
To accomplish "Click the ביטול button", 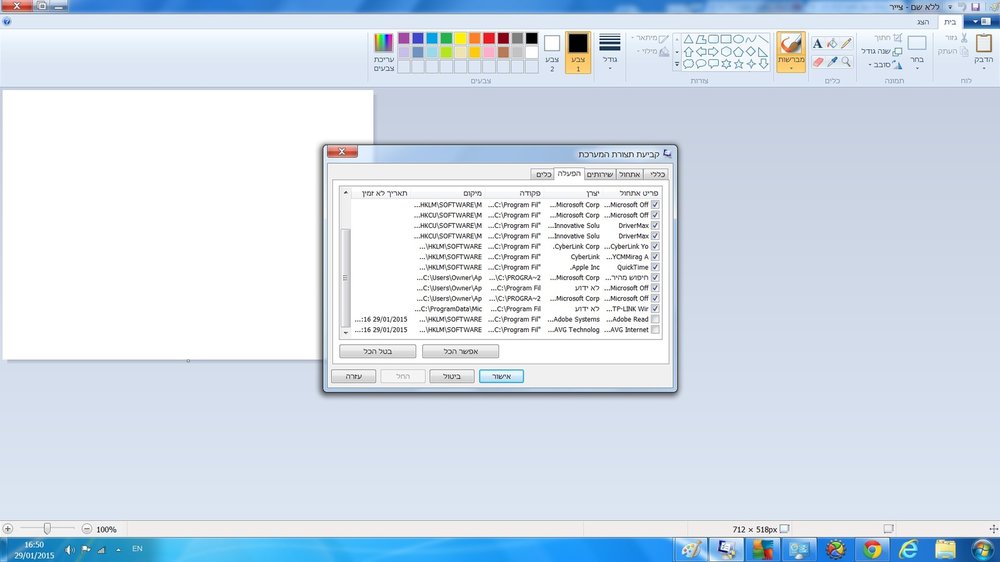I will [x=452, y=376].
